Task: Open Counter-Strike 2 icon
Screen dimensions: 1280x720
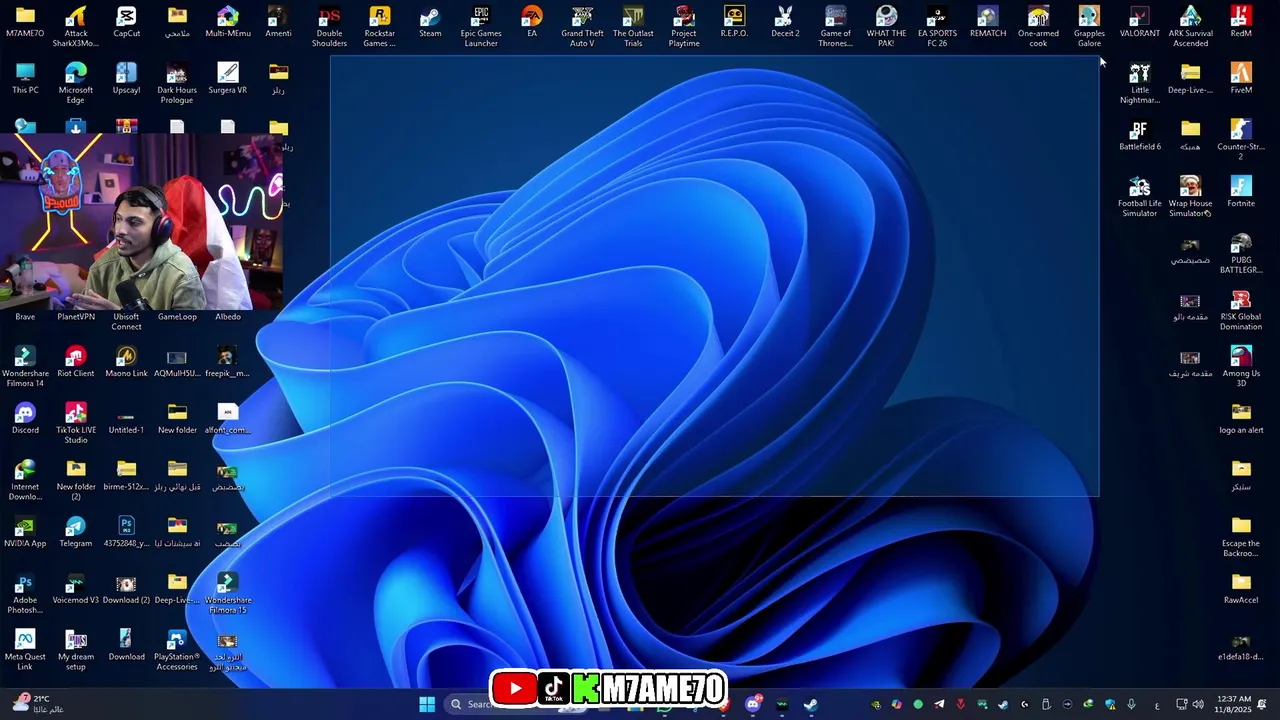Action: [1241, 140]
